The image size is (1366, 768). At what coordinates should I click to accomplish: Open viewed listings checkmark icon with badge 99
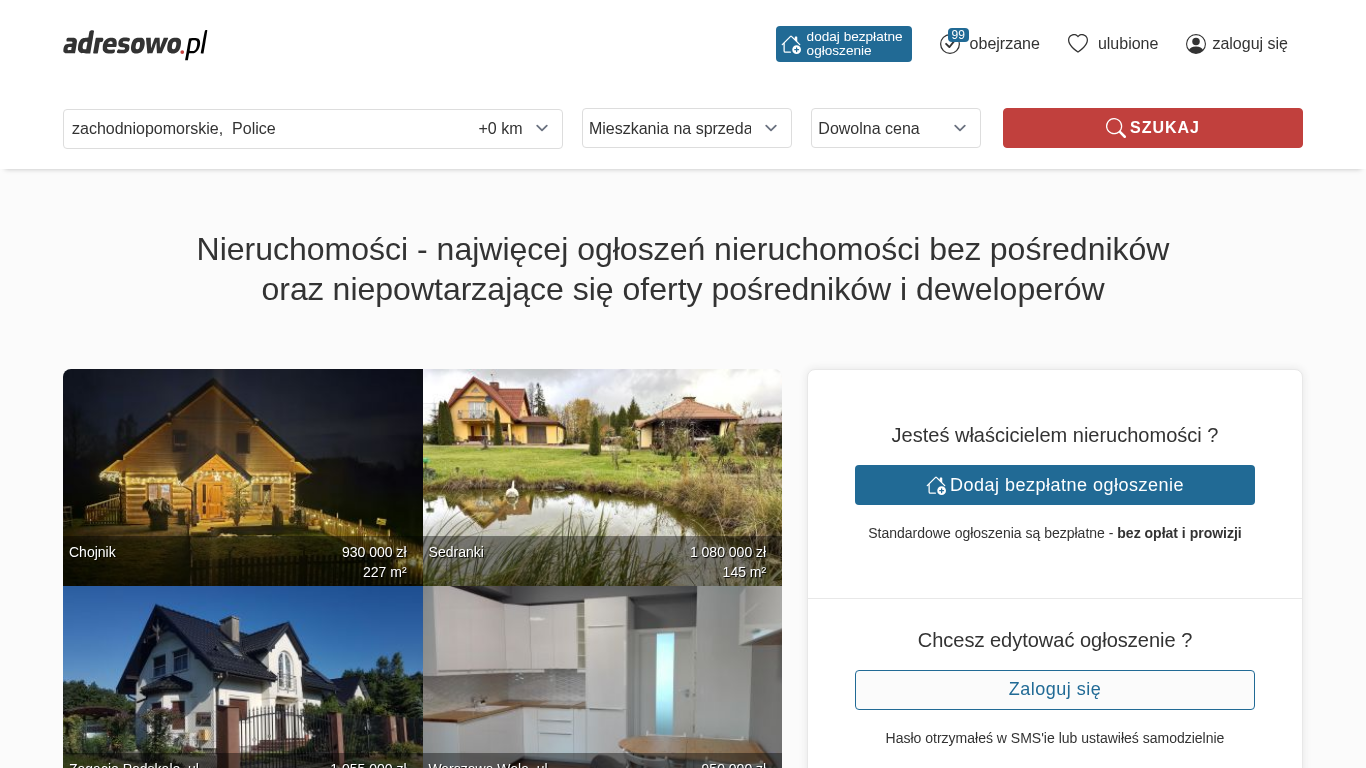(950, 44)
